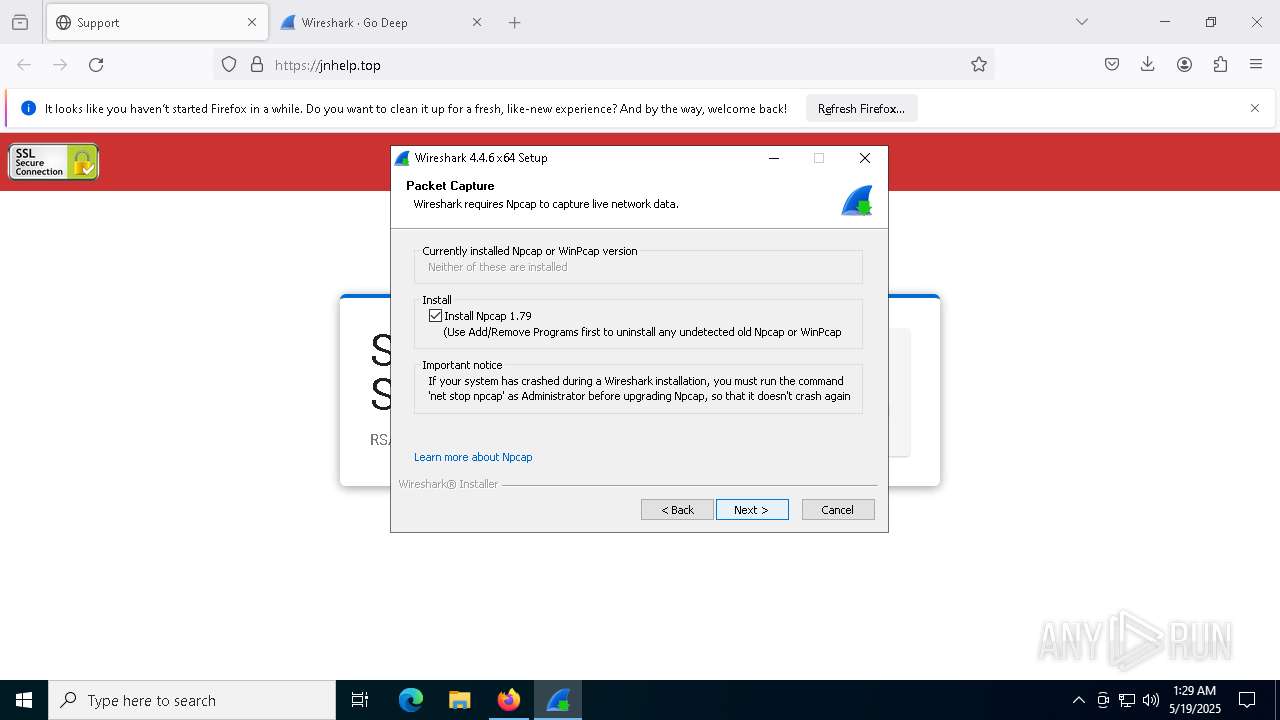Click the taskbar search box
Screen dimensions: 1280x720
(192, 700)
